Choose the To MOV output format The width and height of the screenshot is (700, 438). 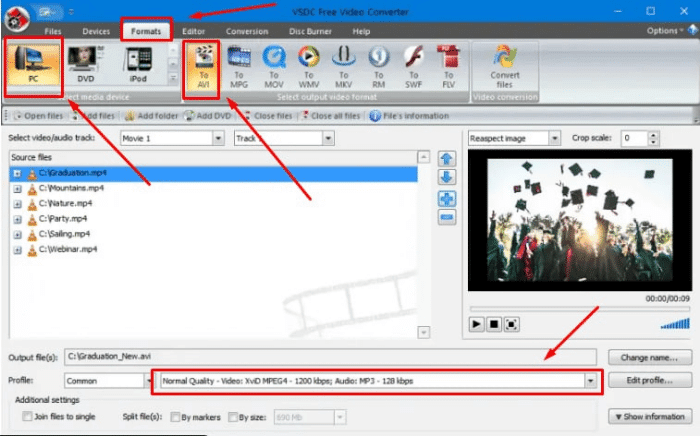pyautogui.click(x=274, y=68)
